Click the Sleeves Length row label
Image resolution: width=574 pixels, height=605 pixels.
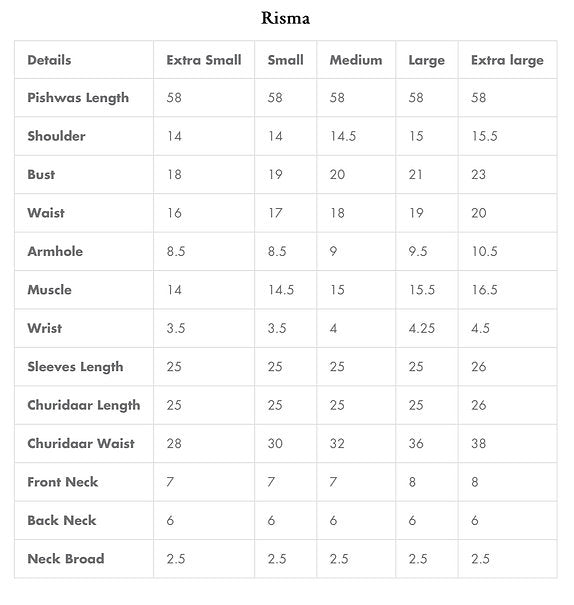(x=76, y=367)
